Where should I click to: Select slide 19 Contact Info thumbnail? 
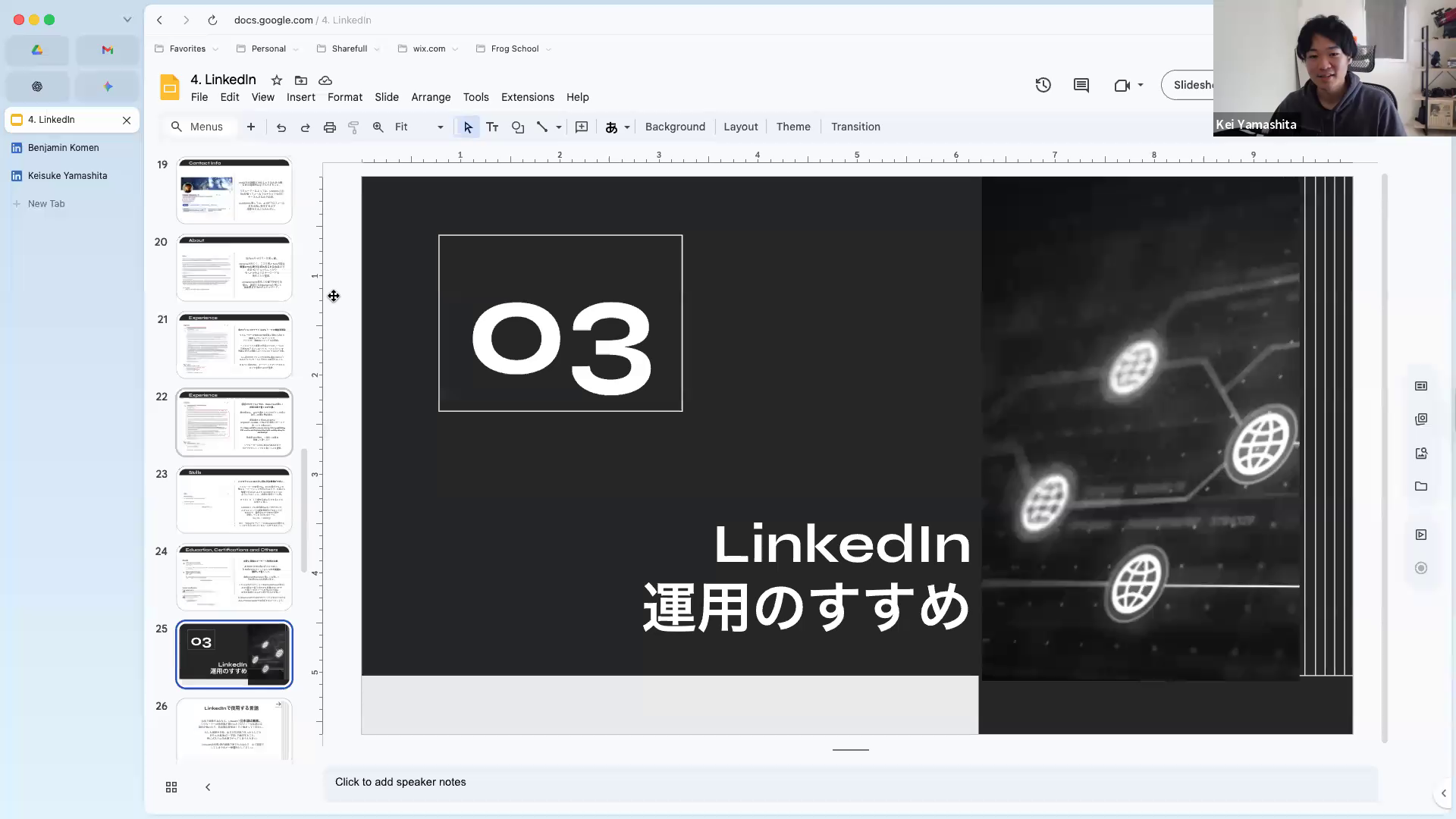234,190
